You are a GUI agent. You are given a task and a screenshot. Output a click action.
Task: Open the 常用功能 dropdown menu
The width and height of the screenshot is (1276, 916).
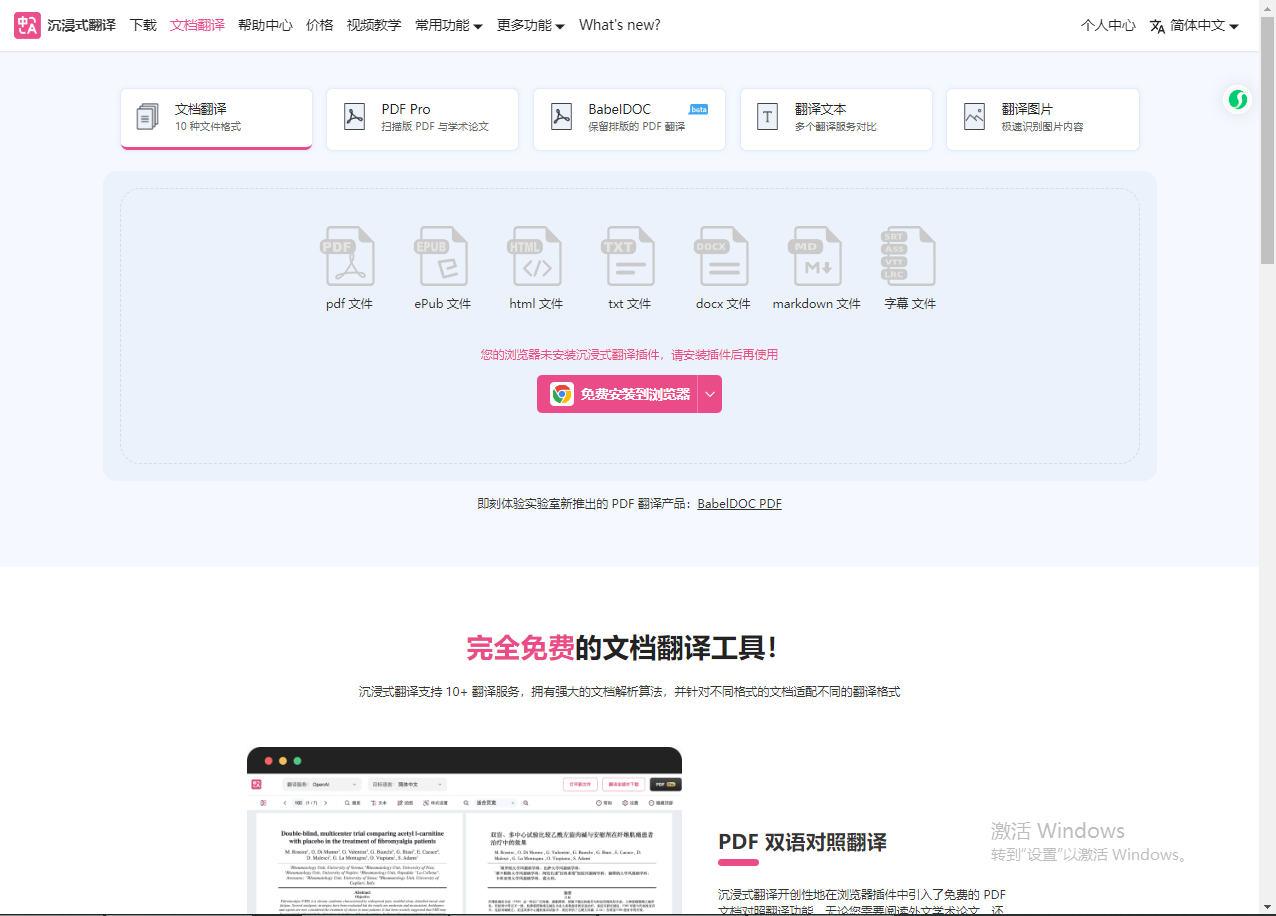point(449,25)
